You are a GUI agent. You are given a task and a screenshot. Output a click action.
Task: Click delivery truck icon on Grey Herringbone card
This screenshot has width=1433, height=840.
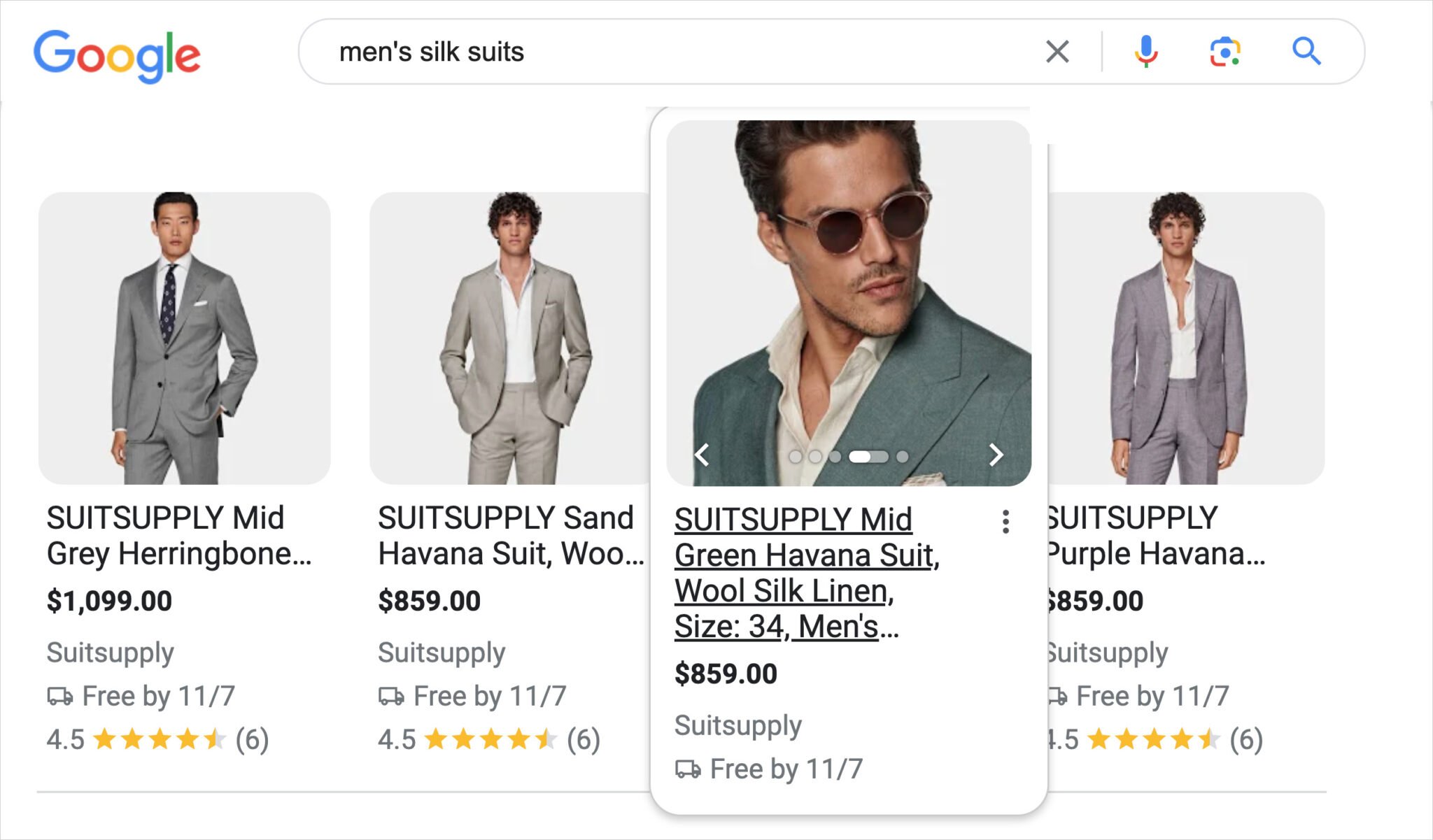tap(59, 697)
